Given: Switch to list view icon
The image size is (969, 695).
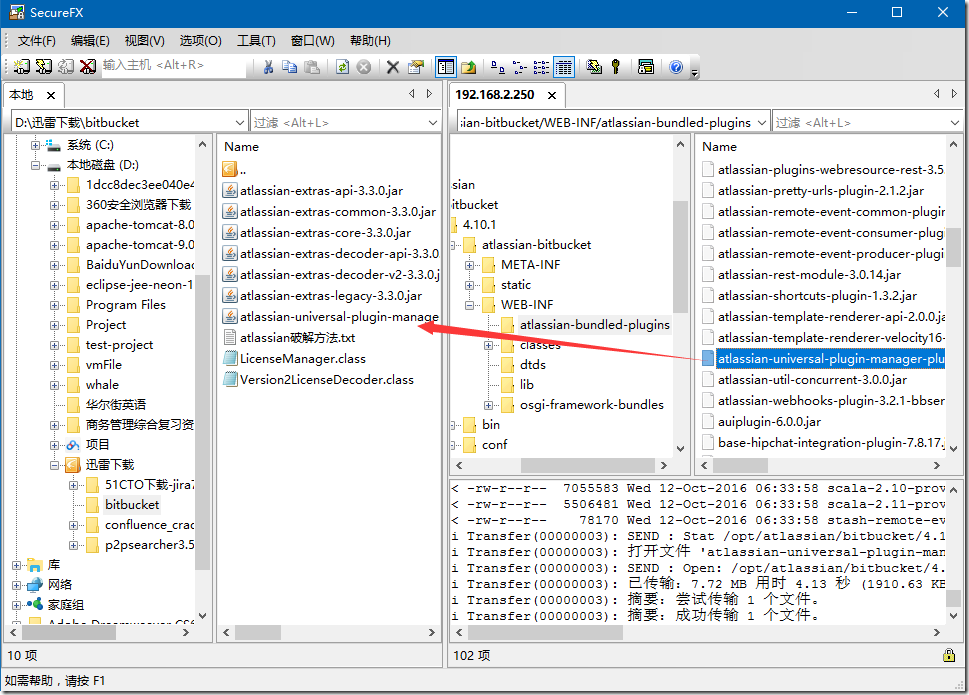Looking at the screenshot, I should point(541,67).
